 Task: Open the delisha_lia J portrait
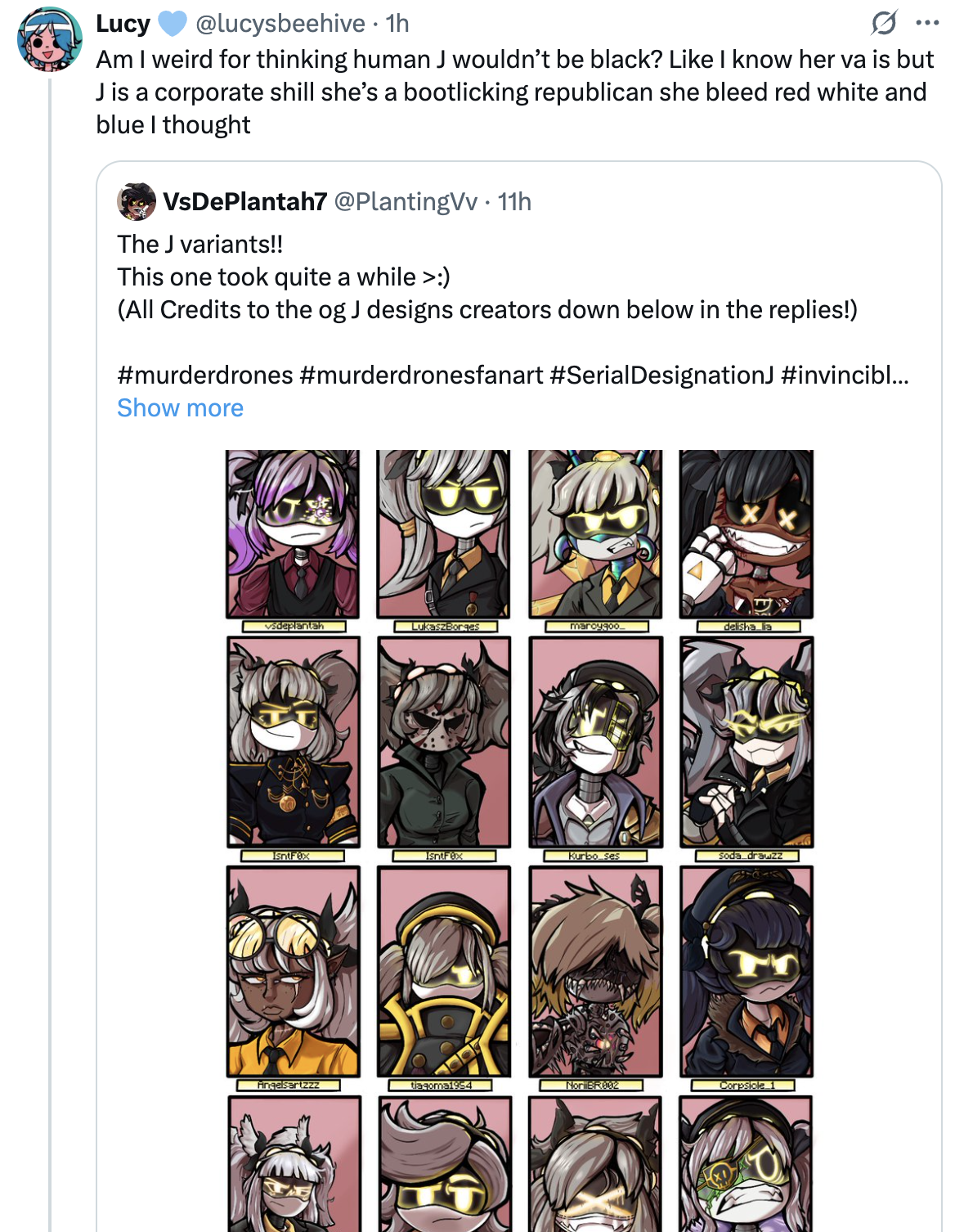(x=746, y=534)
